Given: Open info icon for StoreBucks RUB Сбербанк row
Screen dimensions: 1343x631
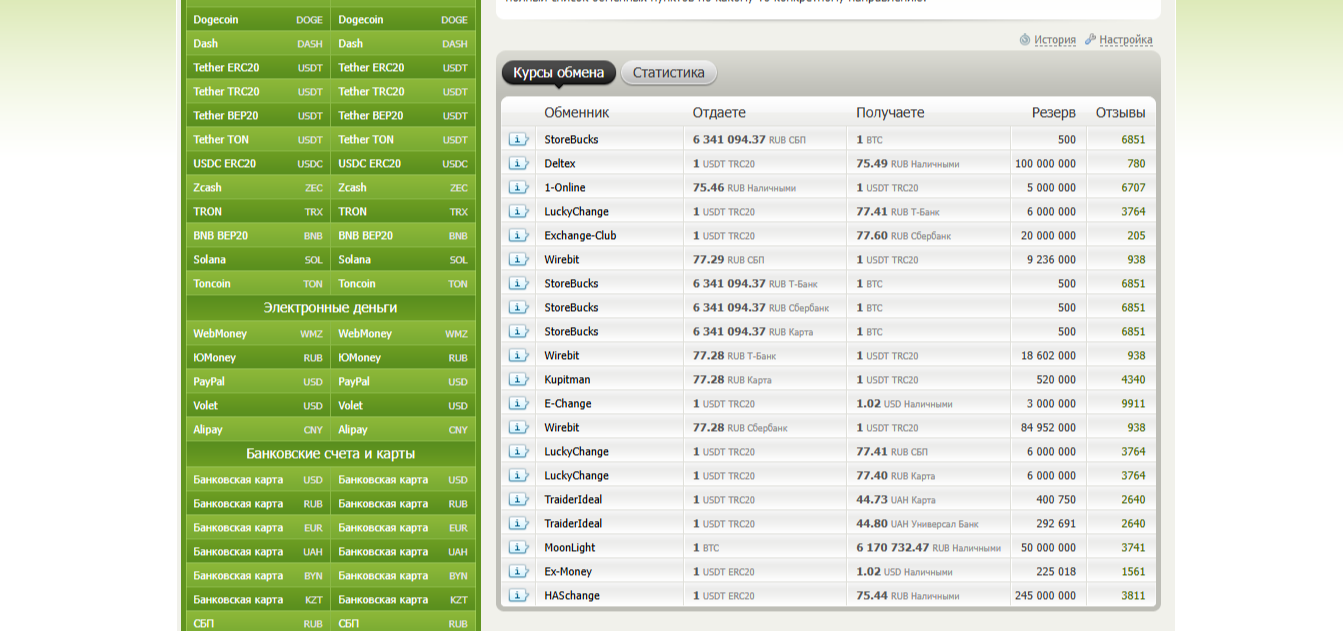Looking at the screenshot, I should (518, 307).
